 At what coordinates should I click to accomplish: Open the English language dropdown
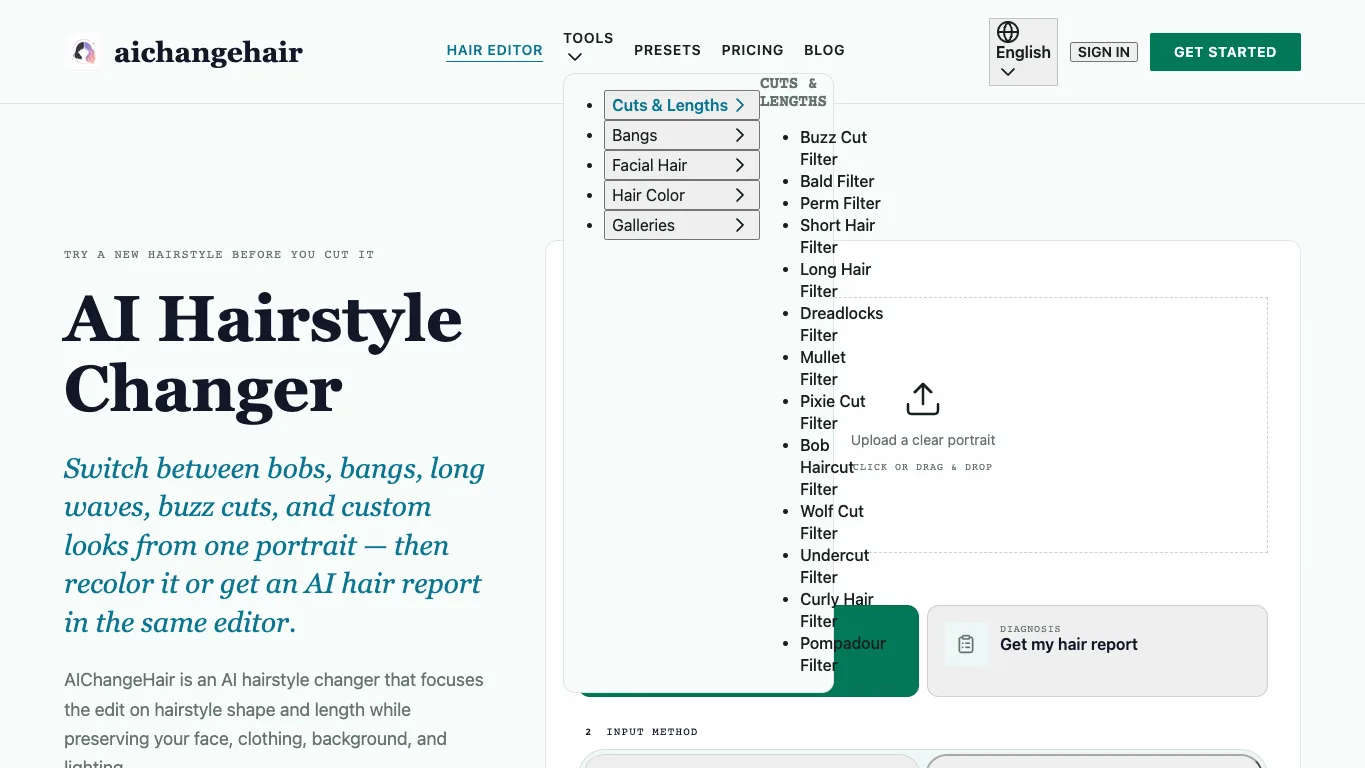coord(1023,52)
